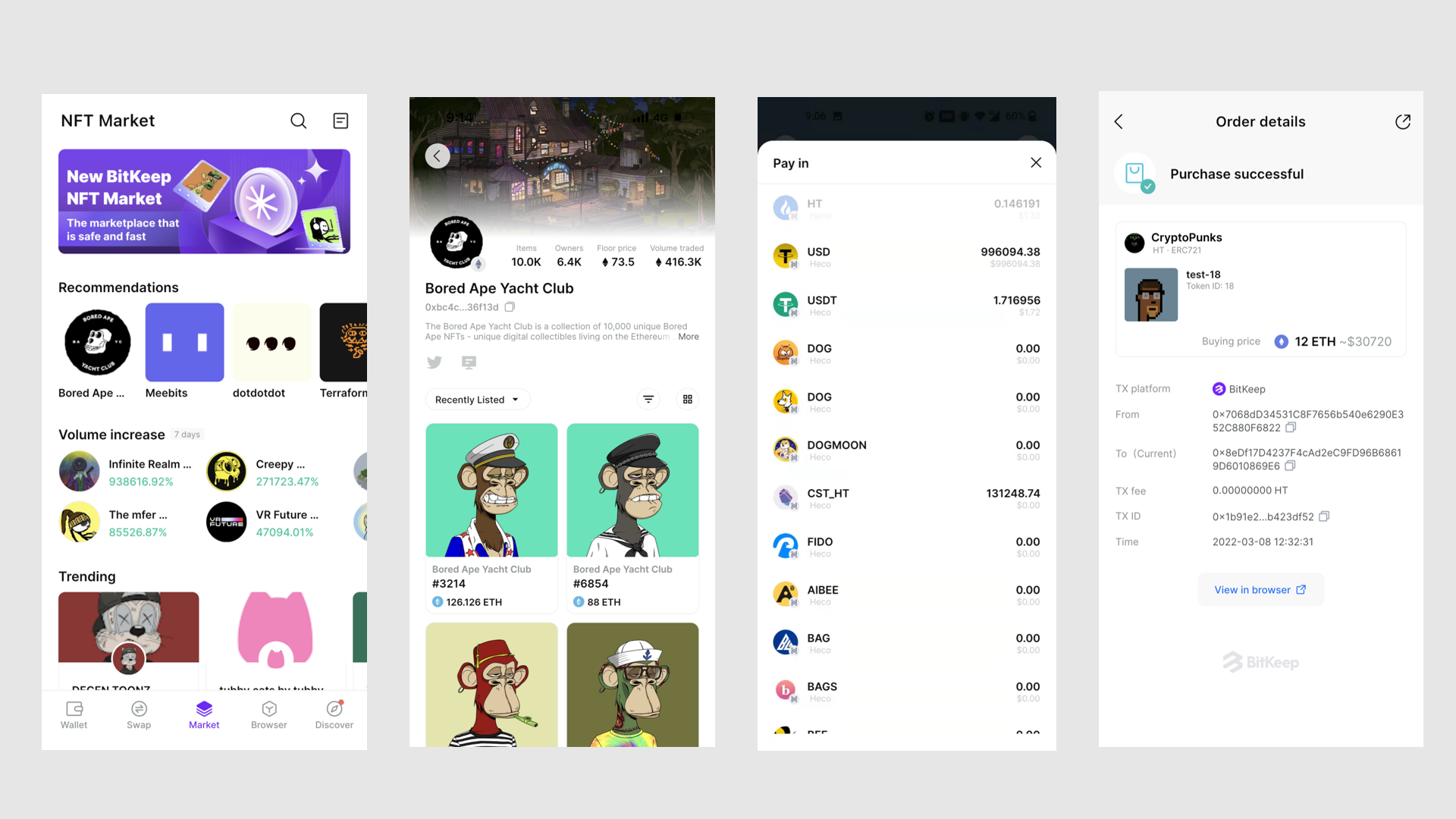1456x819 pixels.
Task: Click View in browser link
Action: (x=1260, y=590)
